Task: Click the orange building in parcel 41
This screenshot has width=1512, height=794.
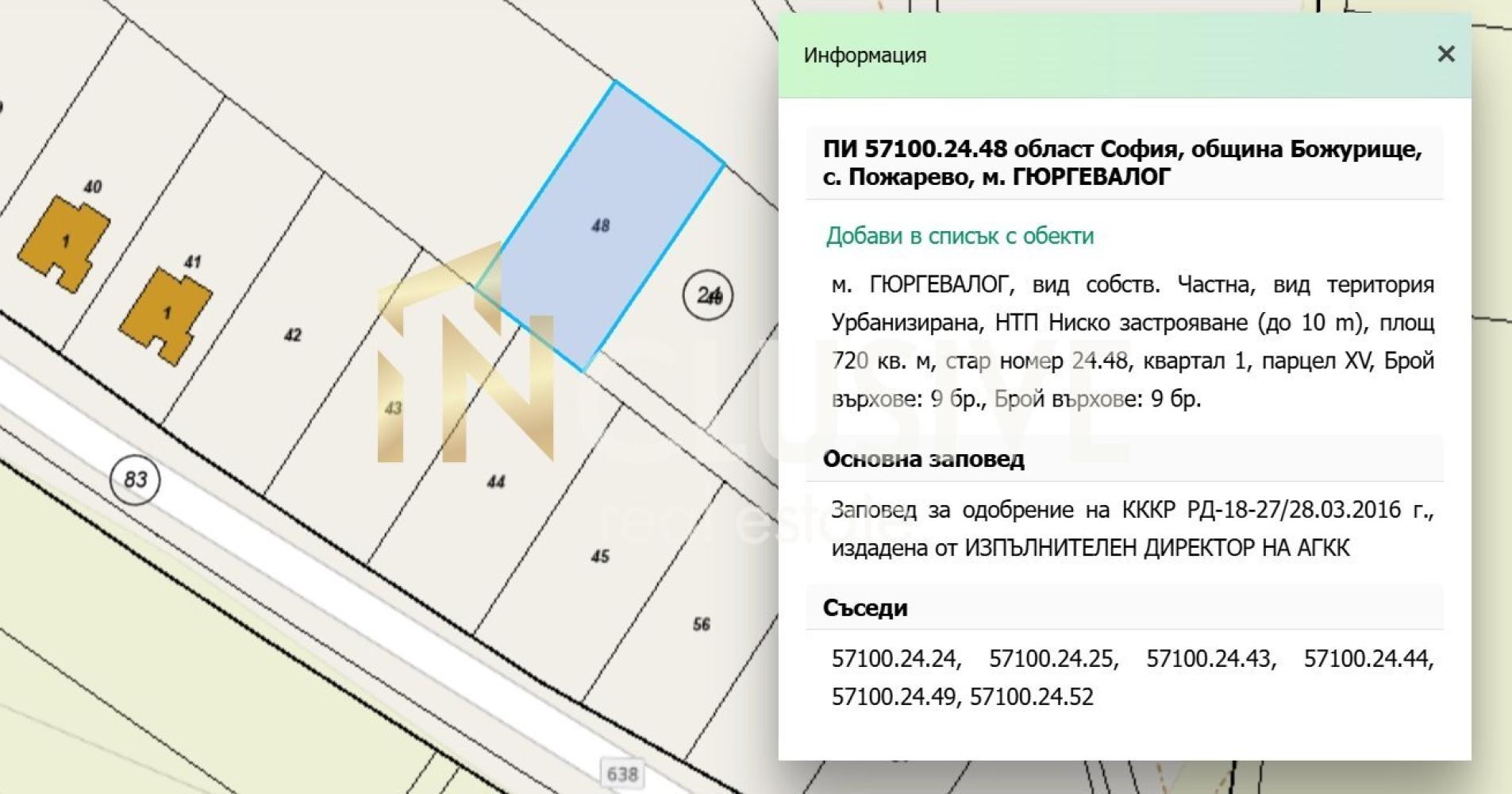Action: click(166, 315)
